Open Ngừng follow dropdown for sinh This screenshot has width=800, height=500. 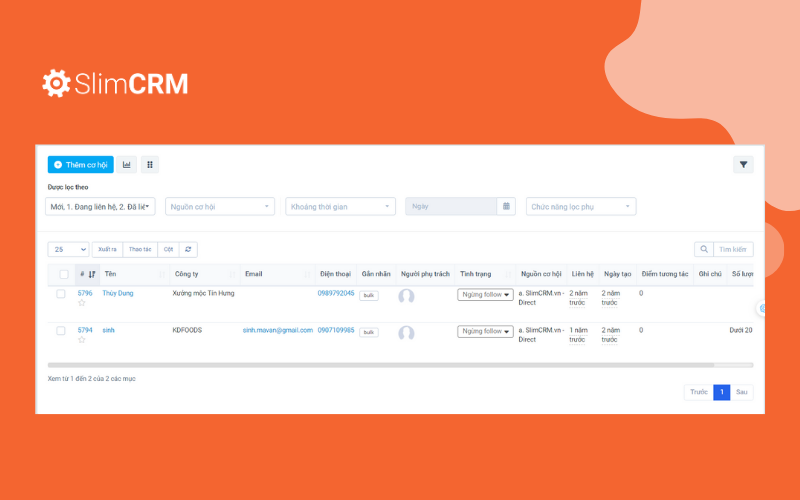485,331
